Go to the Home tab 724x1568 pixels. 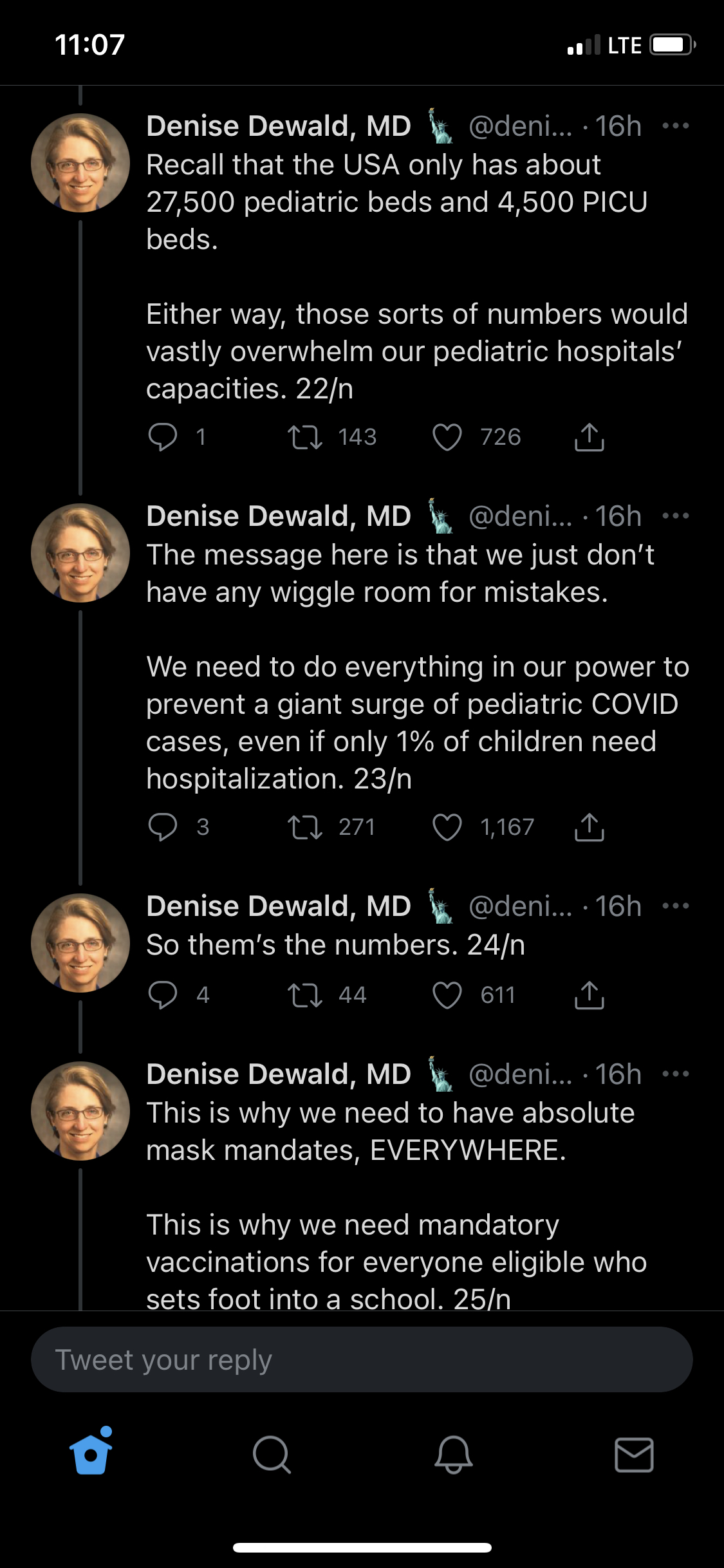pyautogui.click(x=91, y=1455)
